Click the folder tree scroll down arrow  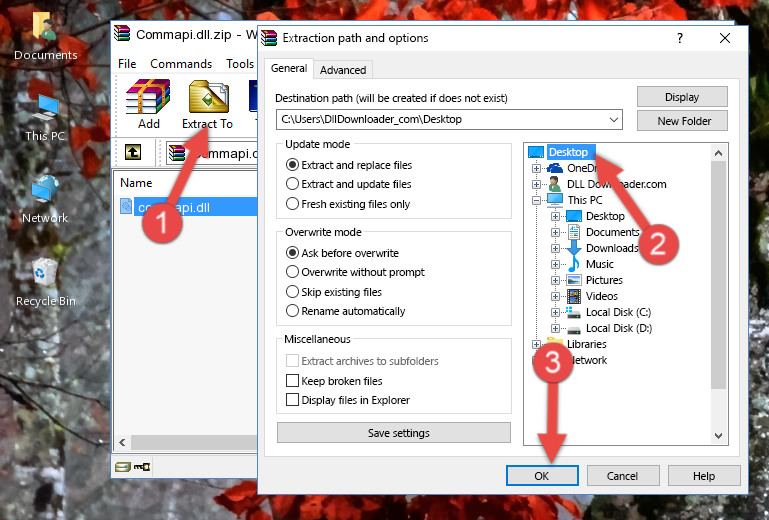click(718, 436)
